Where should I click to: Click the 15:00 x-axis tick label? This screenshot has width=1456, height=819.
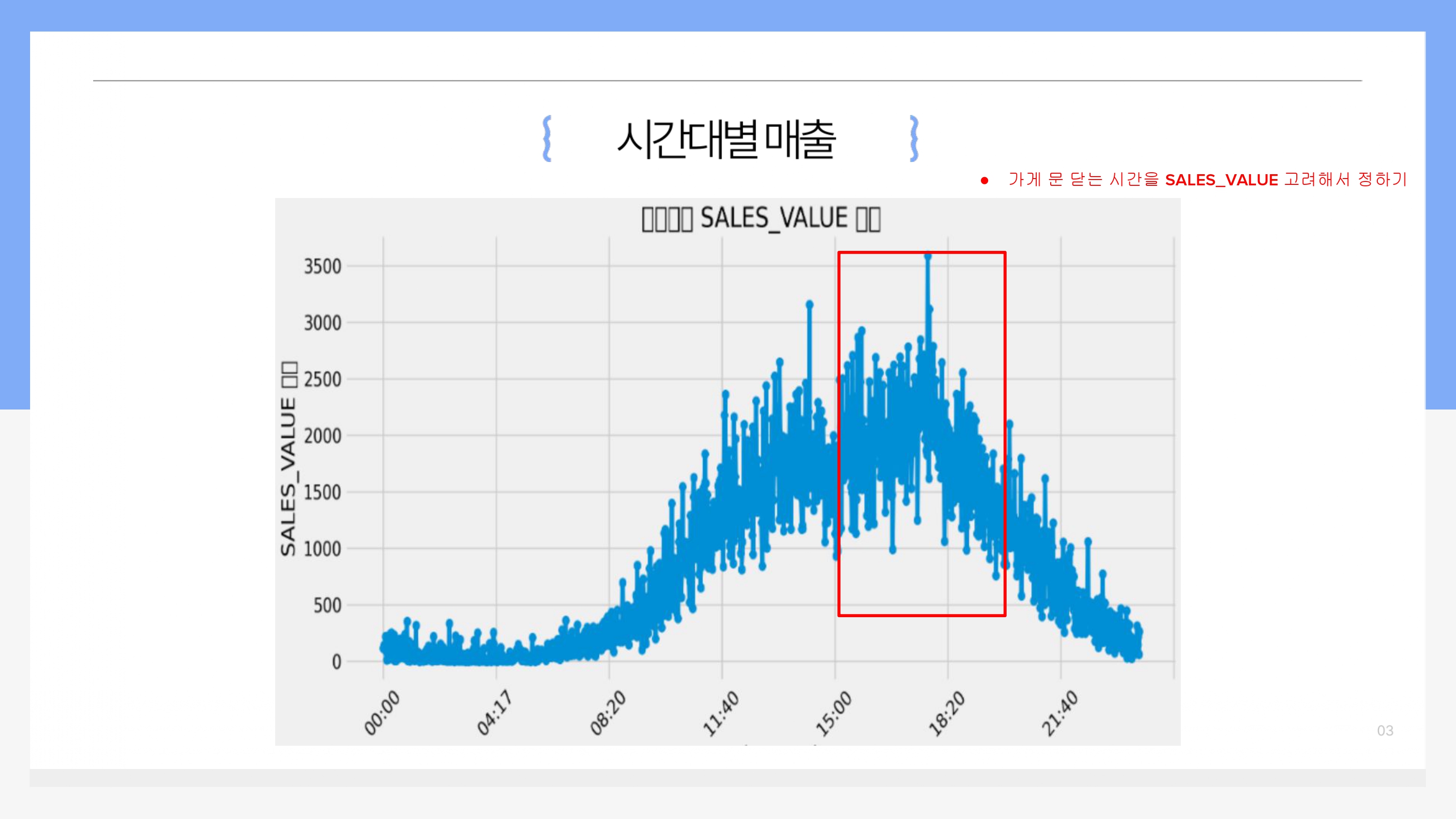833,714
